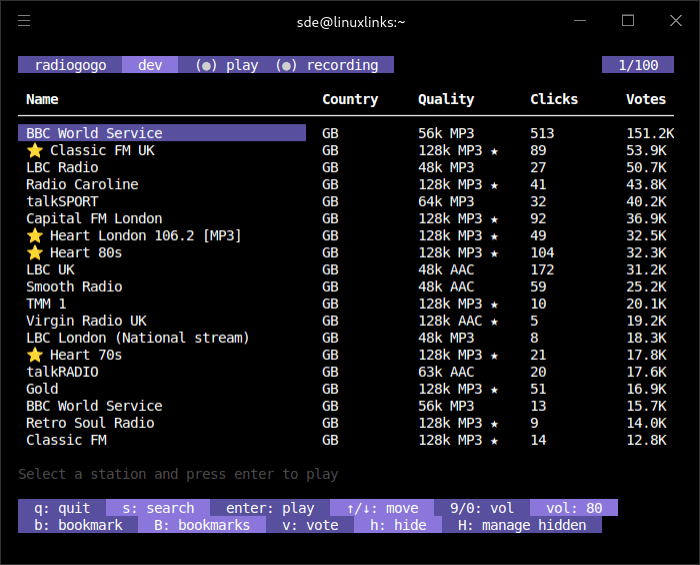Screen dimensions: 700x565
Task: Click the star icon beside Heart London 106.2
Action: (35, 236)
